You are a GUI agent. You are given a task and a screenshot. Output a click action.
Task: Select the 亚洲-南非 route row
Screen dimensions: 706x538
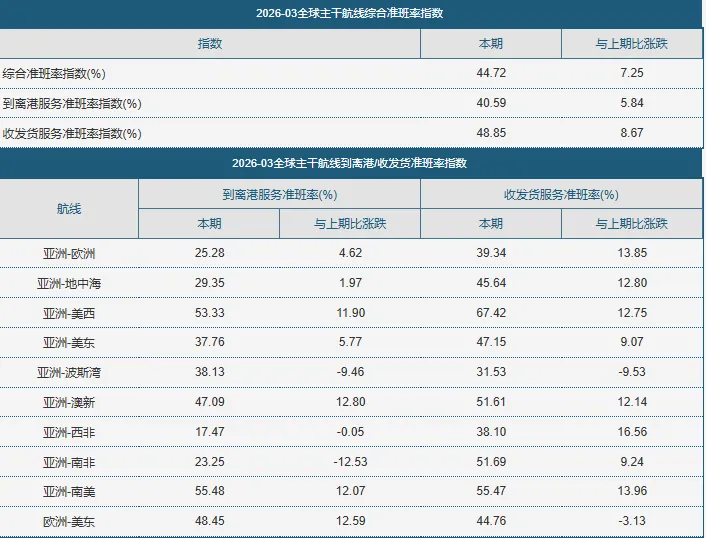tap(351, 461)
